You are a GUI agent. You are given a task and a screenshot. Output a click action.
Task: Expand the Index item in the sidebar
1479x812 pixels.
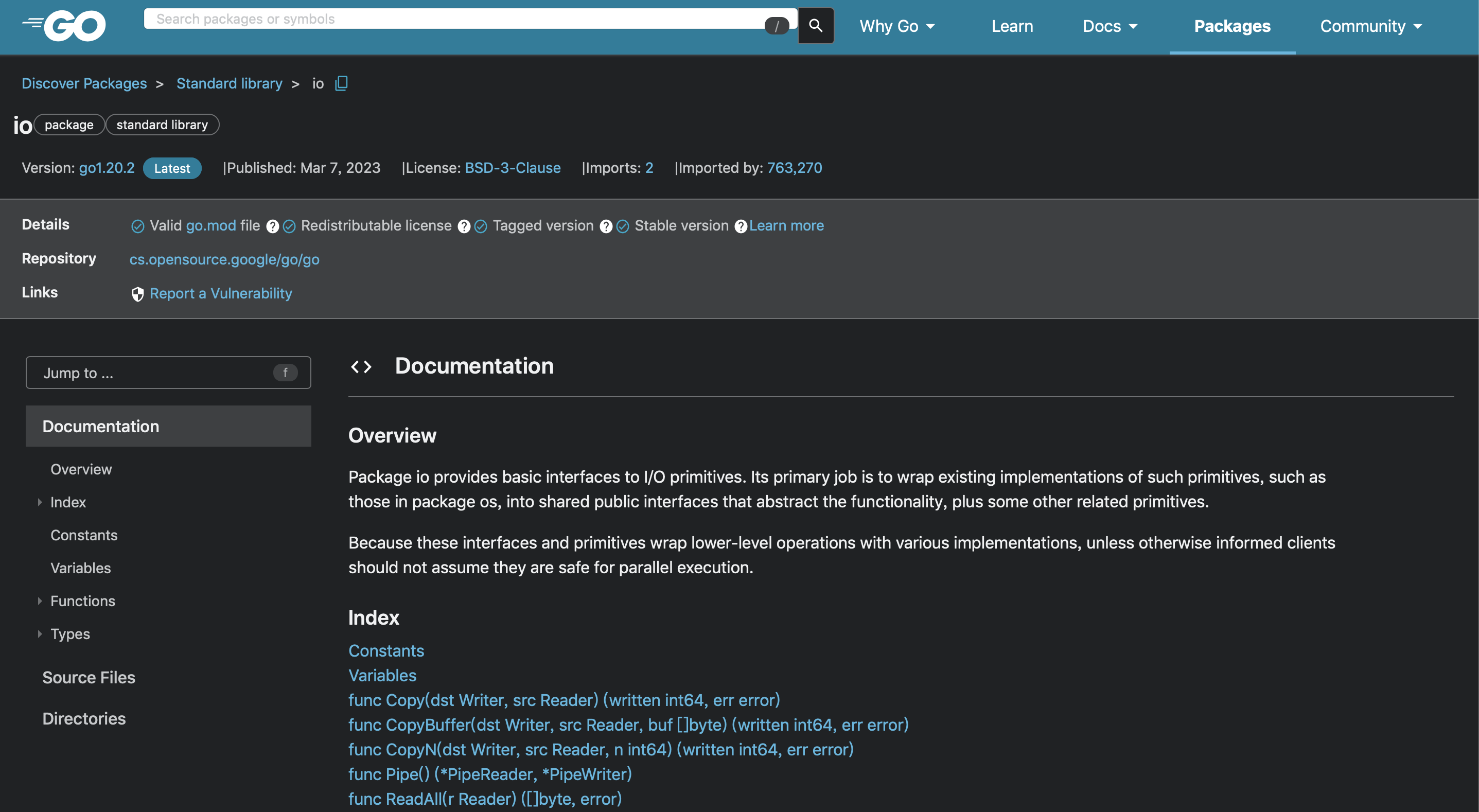[40, 502]
